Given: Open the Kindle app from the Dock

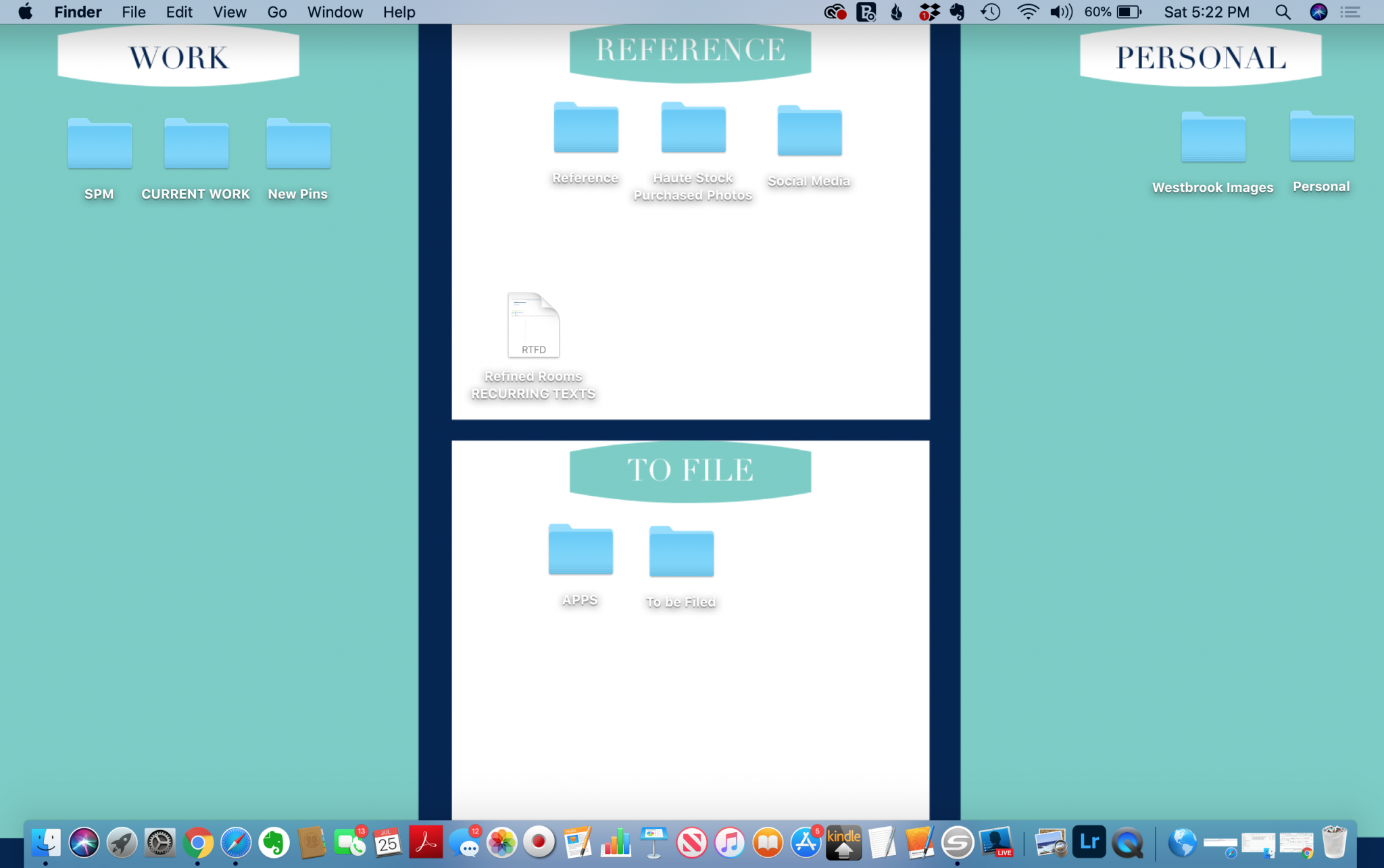Looking at the screenshot, I should click(843, 842).
